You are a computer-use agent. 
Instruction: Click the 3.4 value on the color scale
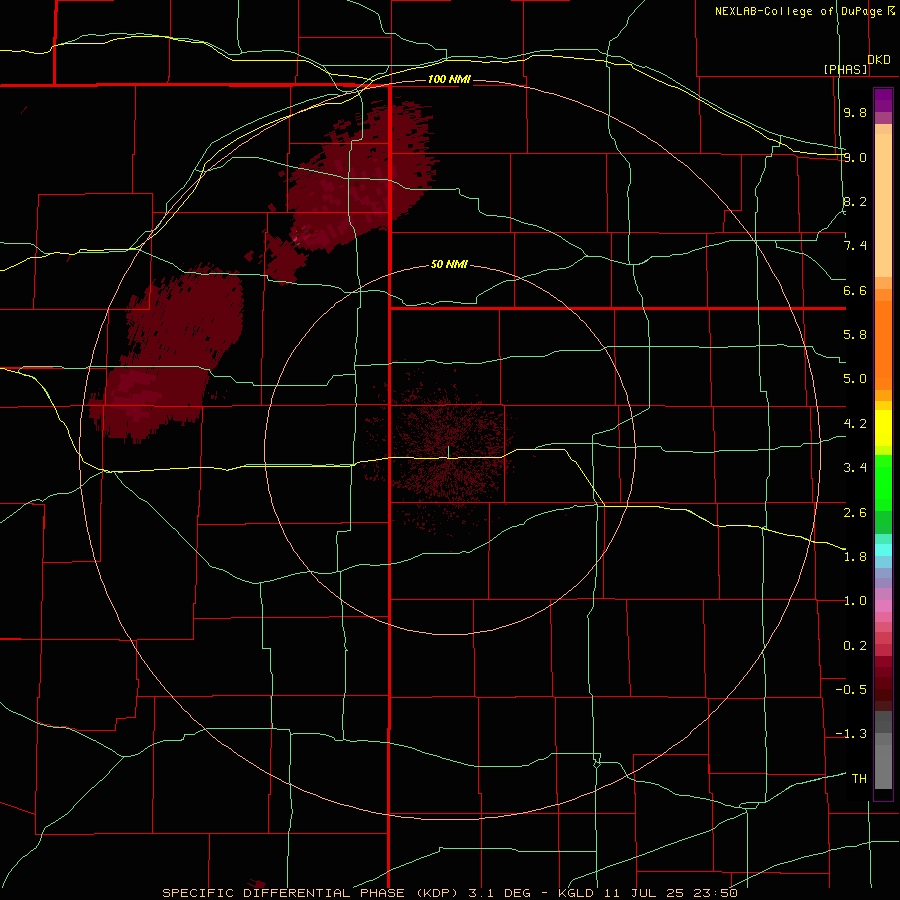point(855,468)
